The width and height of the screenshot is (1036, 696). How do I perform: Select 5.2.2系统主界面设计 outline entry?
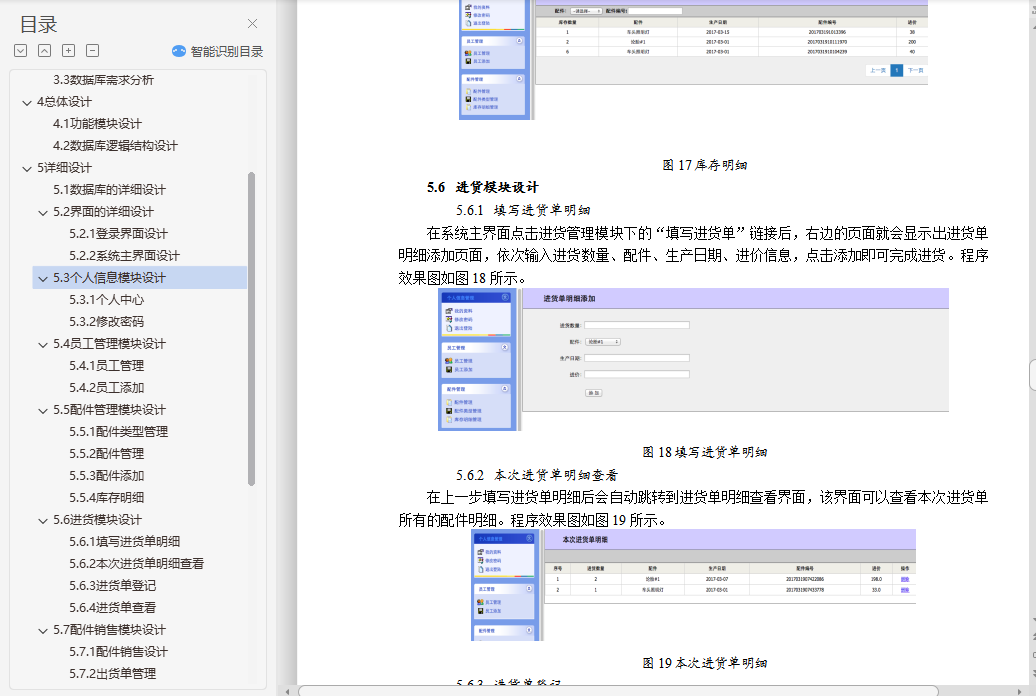pyautogui.click(x=124, y=255)
